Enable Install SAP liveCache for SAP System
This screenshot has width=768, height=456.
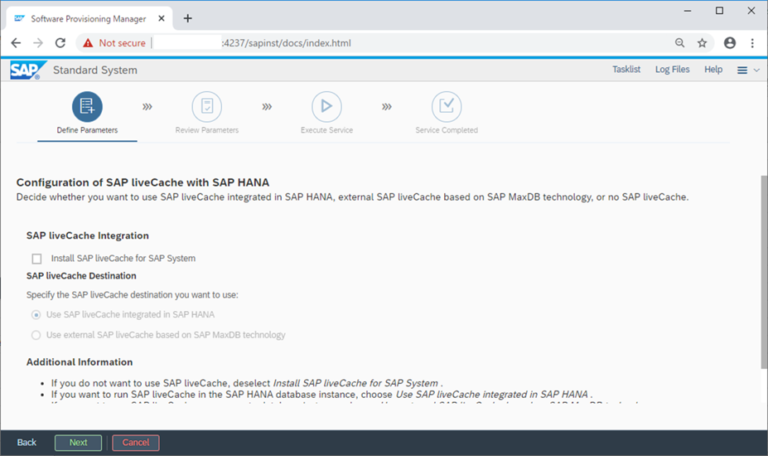37,258
